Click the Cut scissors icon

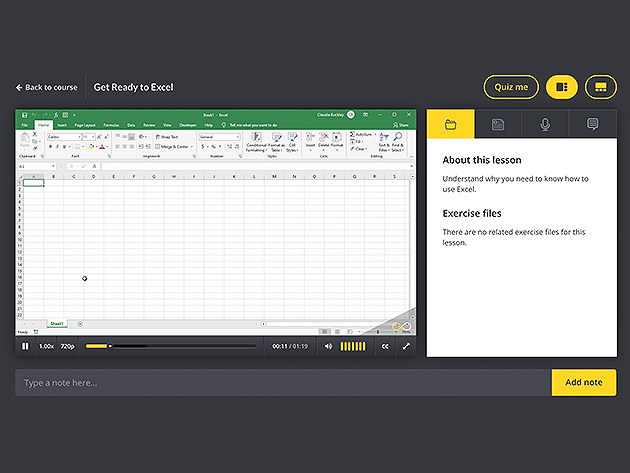35,134
